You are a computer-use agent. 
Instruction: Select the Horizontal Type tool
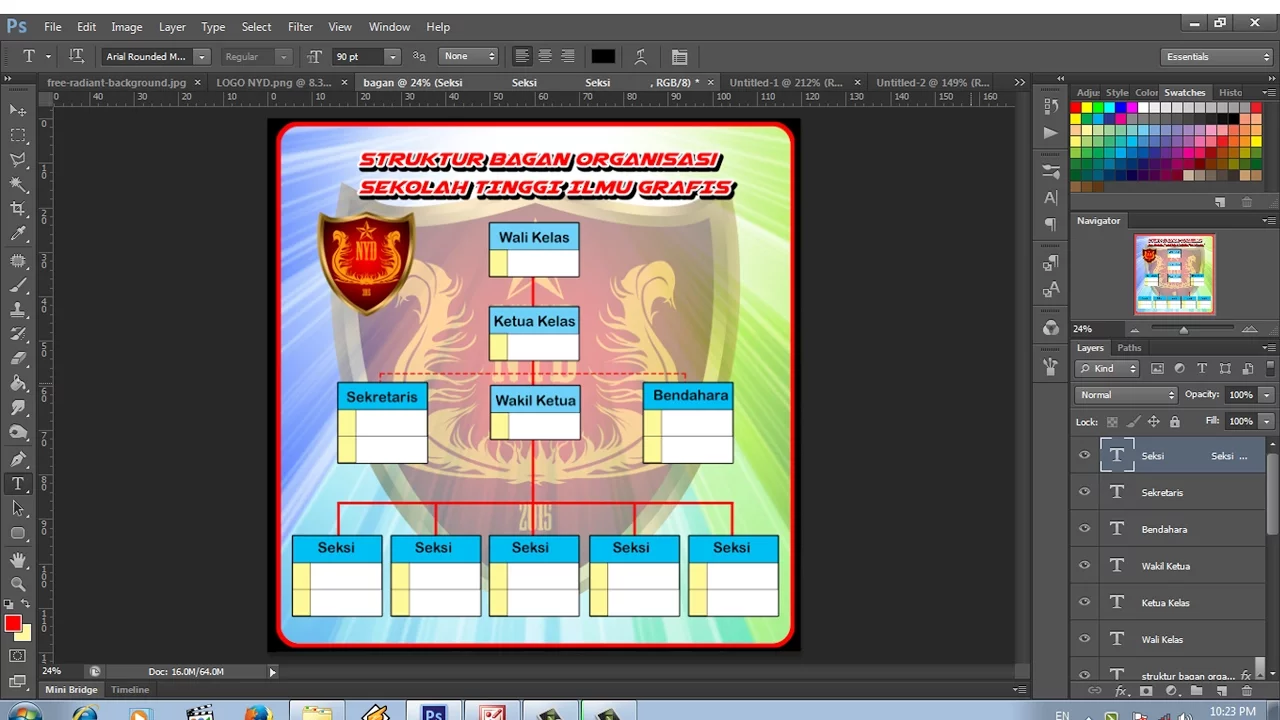[x=18, y=484]
